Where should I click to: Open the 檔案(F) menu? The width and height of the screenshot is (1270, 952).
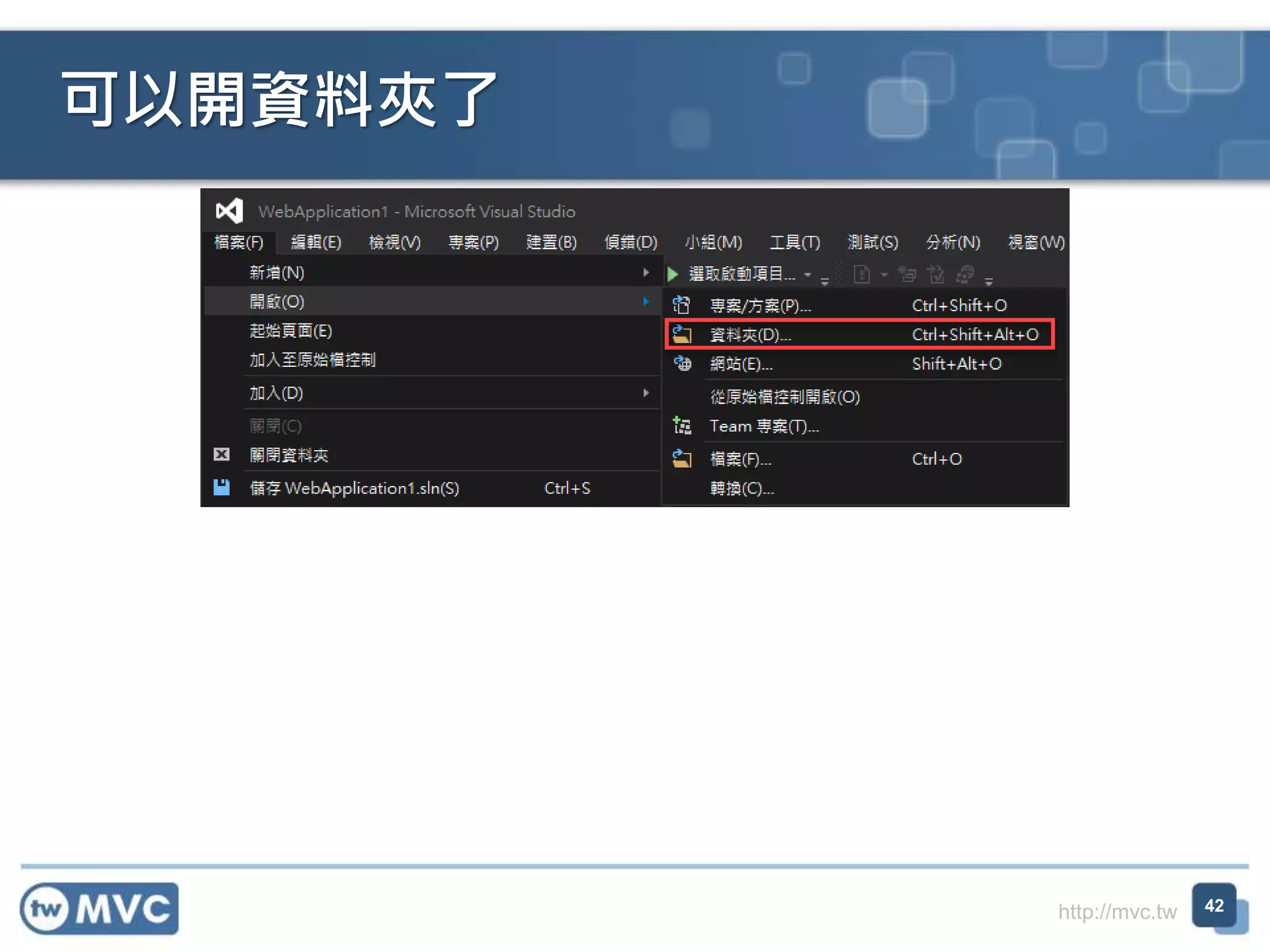pos(239,242)
